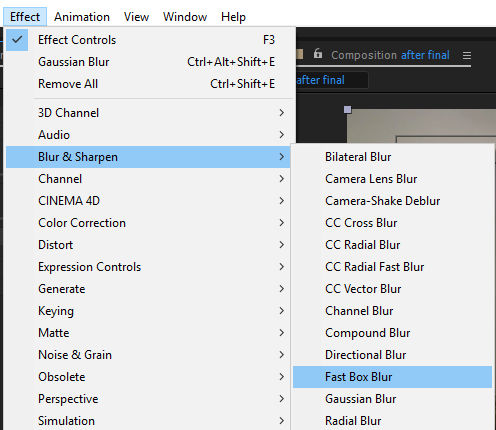Open the Composition panel hamburger menu
Image resolution: width=496 pixels, height=430 pixels.
(x=467, y=55)
